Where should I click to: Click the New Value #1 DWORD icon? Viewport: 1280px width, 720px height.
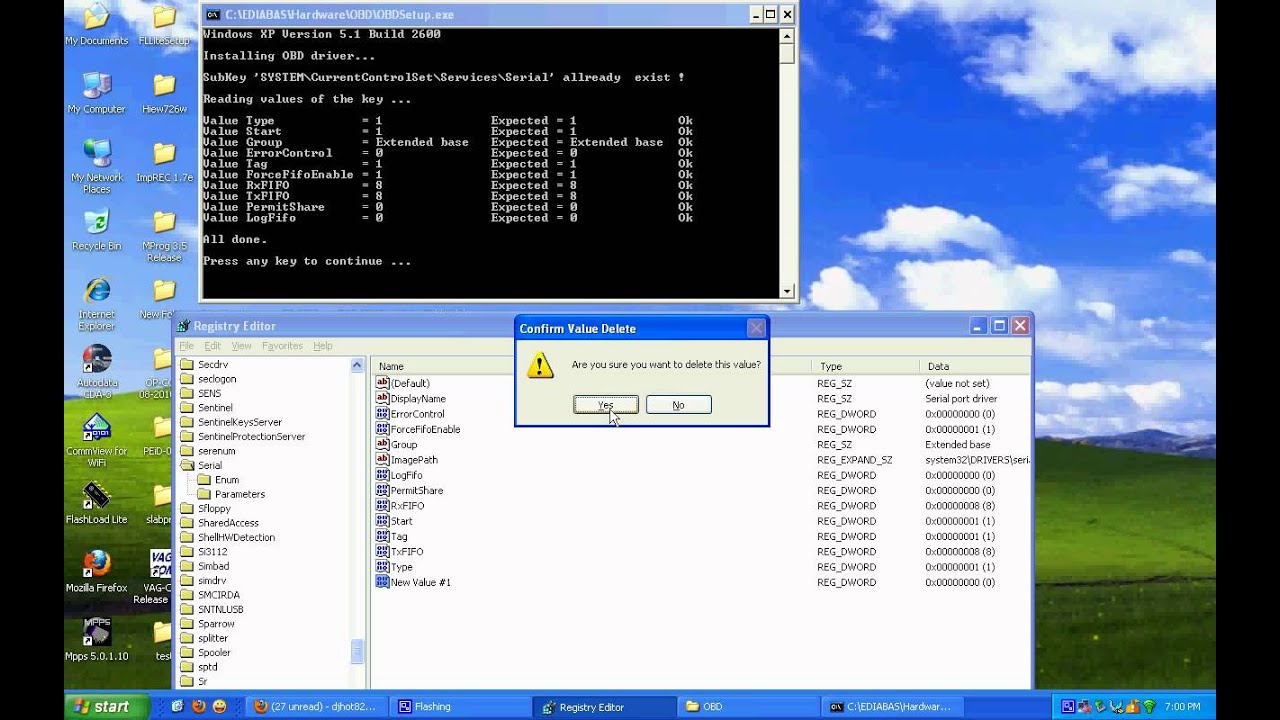[x=382, y=582]
